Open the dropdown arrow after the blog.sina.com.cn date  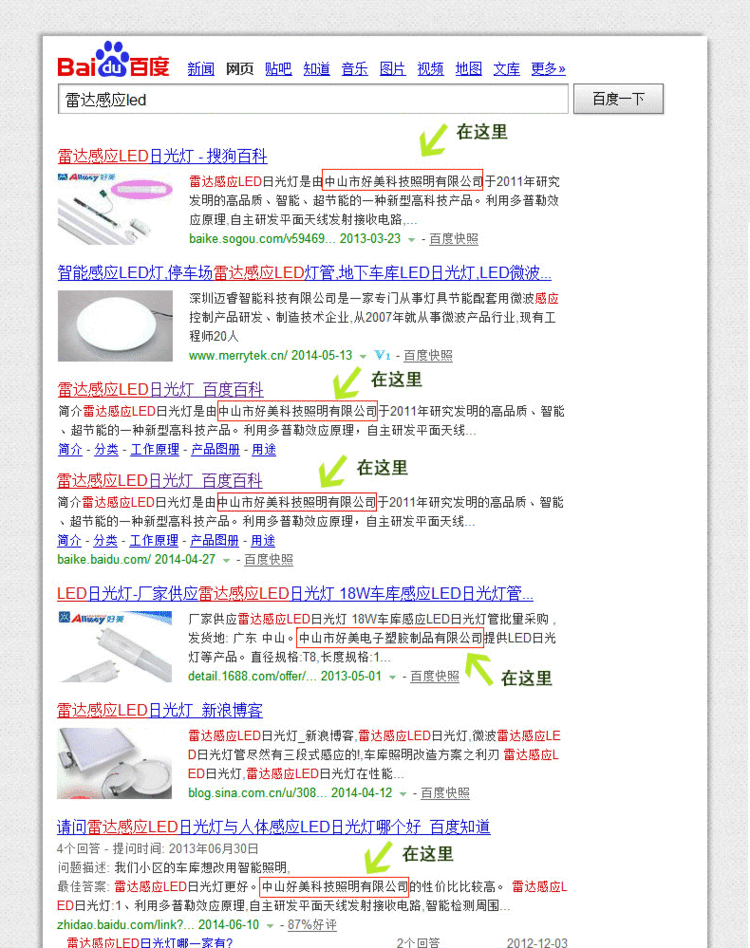point(402,793)
